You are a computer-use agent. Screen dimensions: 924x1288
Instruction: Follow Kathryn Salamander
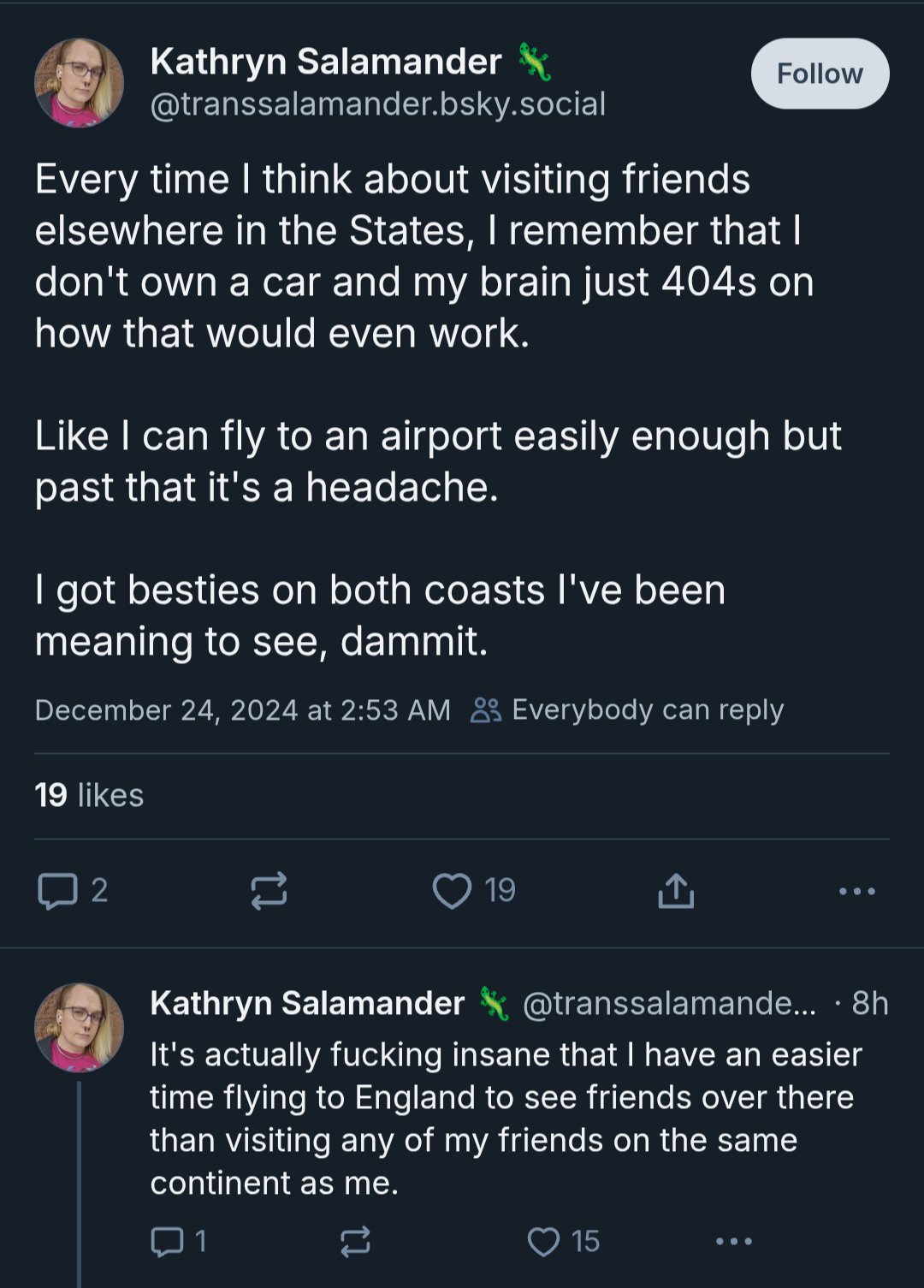tap(820, 74)
